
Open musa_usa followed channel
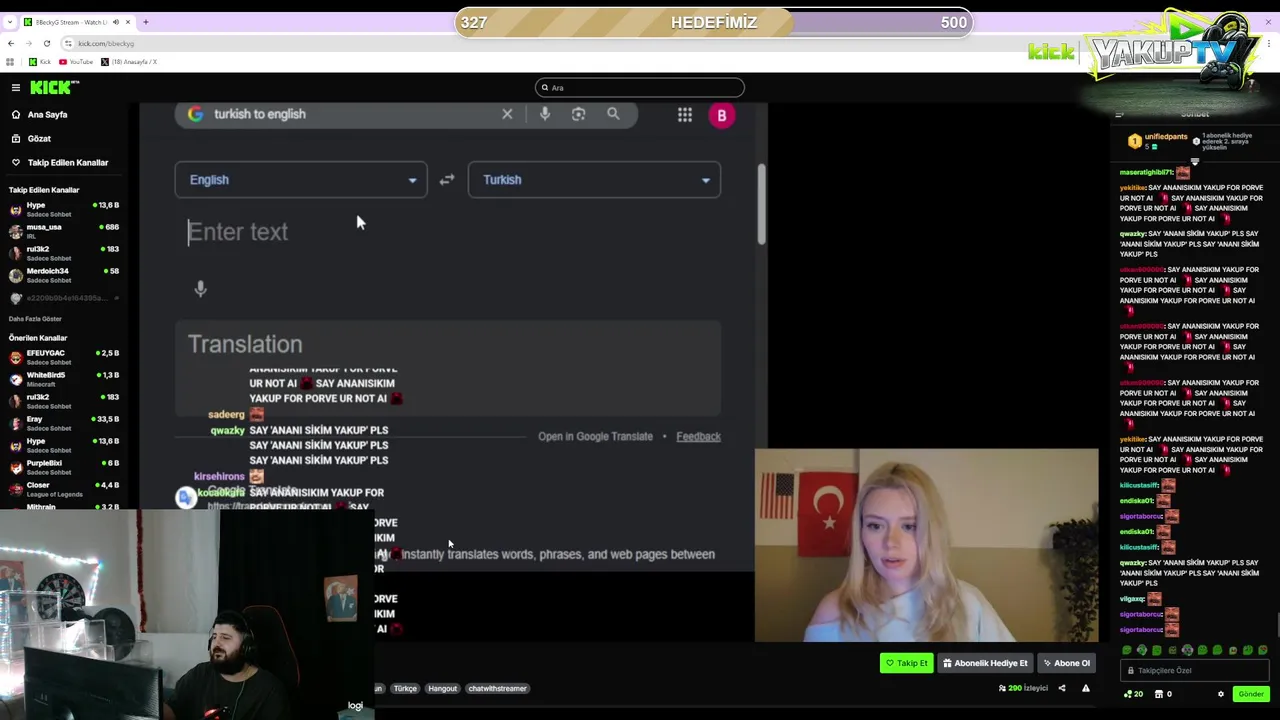tap(64, 231)
